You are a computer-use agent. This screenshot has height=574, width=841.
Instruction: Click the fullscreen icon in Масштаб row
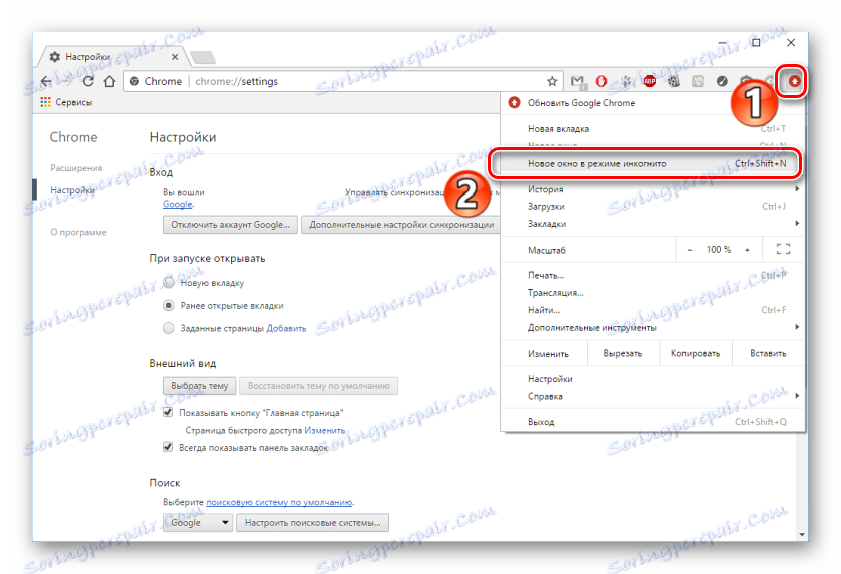point(783,249)
